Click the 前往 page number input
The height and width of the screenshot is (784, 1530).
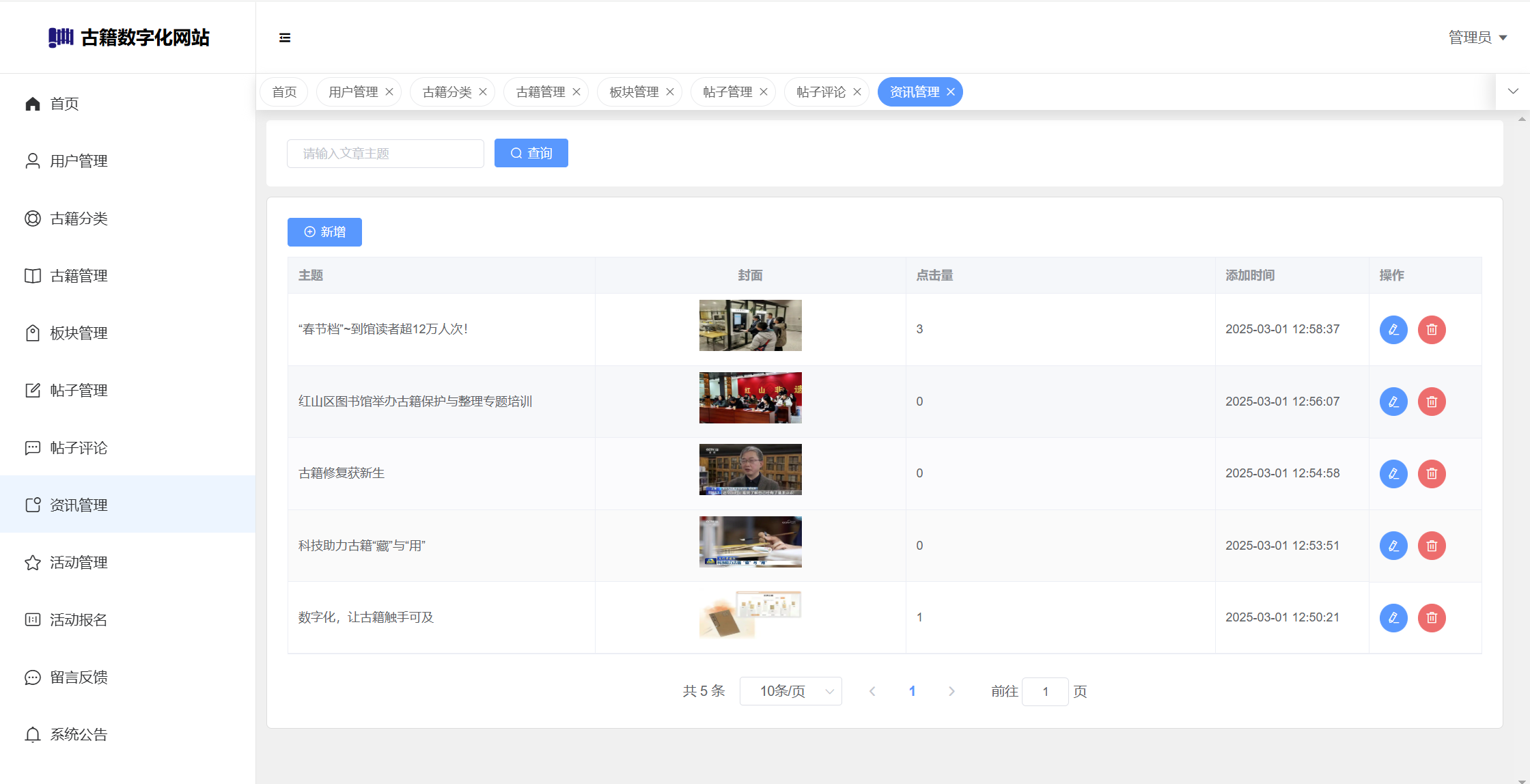tap(1044, 692)
